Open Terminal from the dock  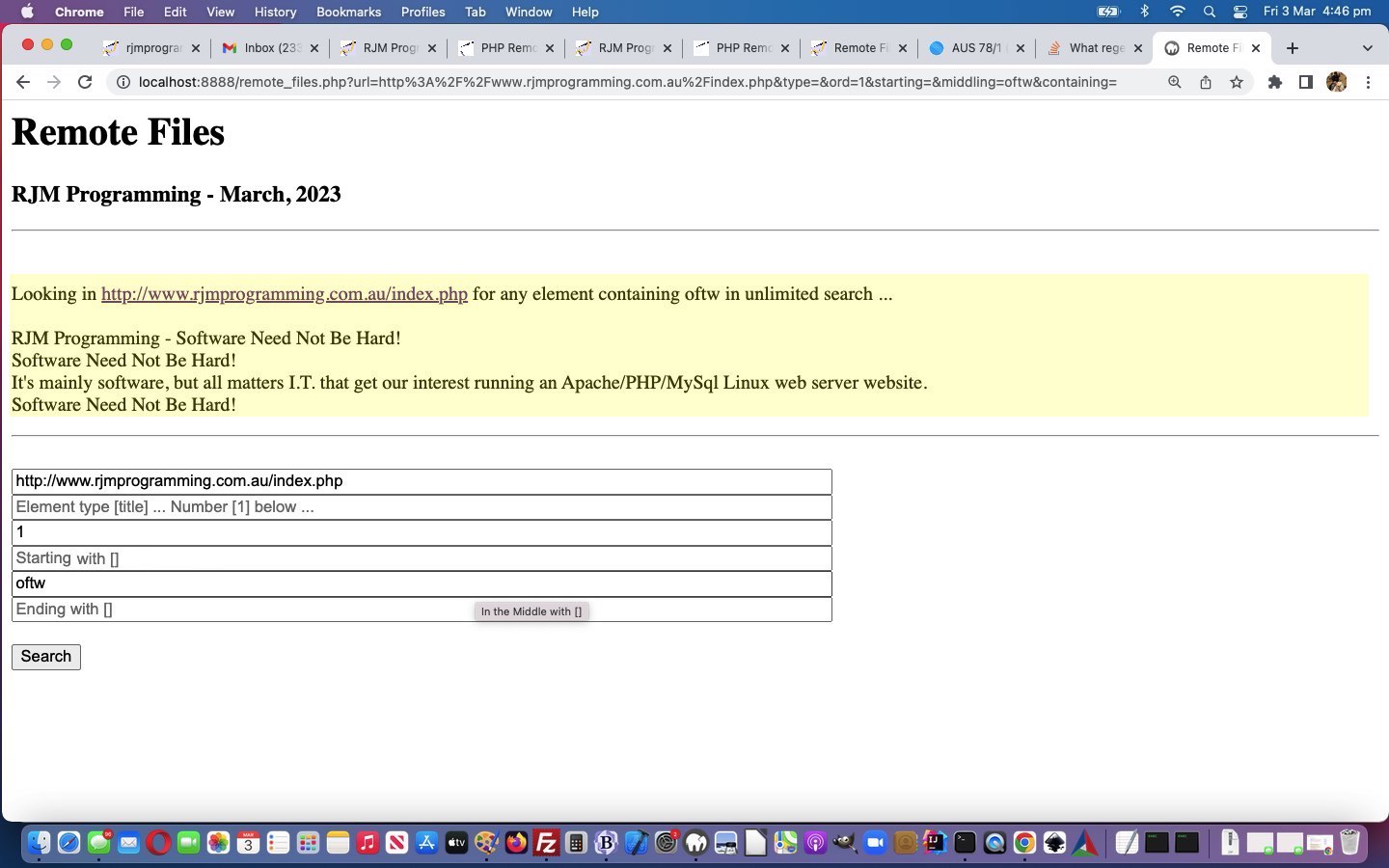[x=965, y=843]
